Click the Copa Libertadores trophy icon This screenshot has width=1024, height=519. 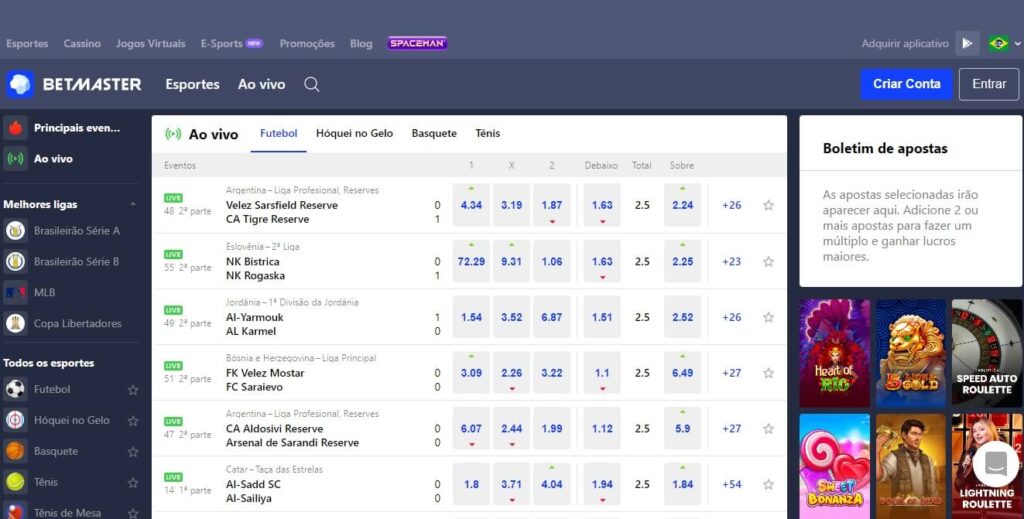pyautogui.click(x=15, y=324)
